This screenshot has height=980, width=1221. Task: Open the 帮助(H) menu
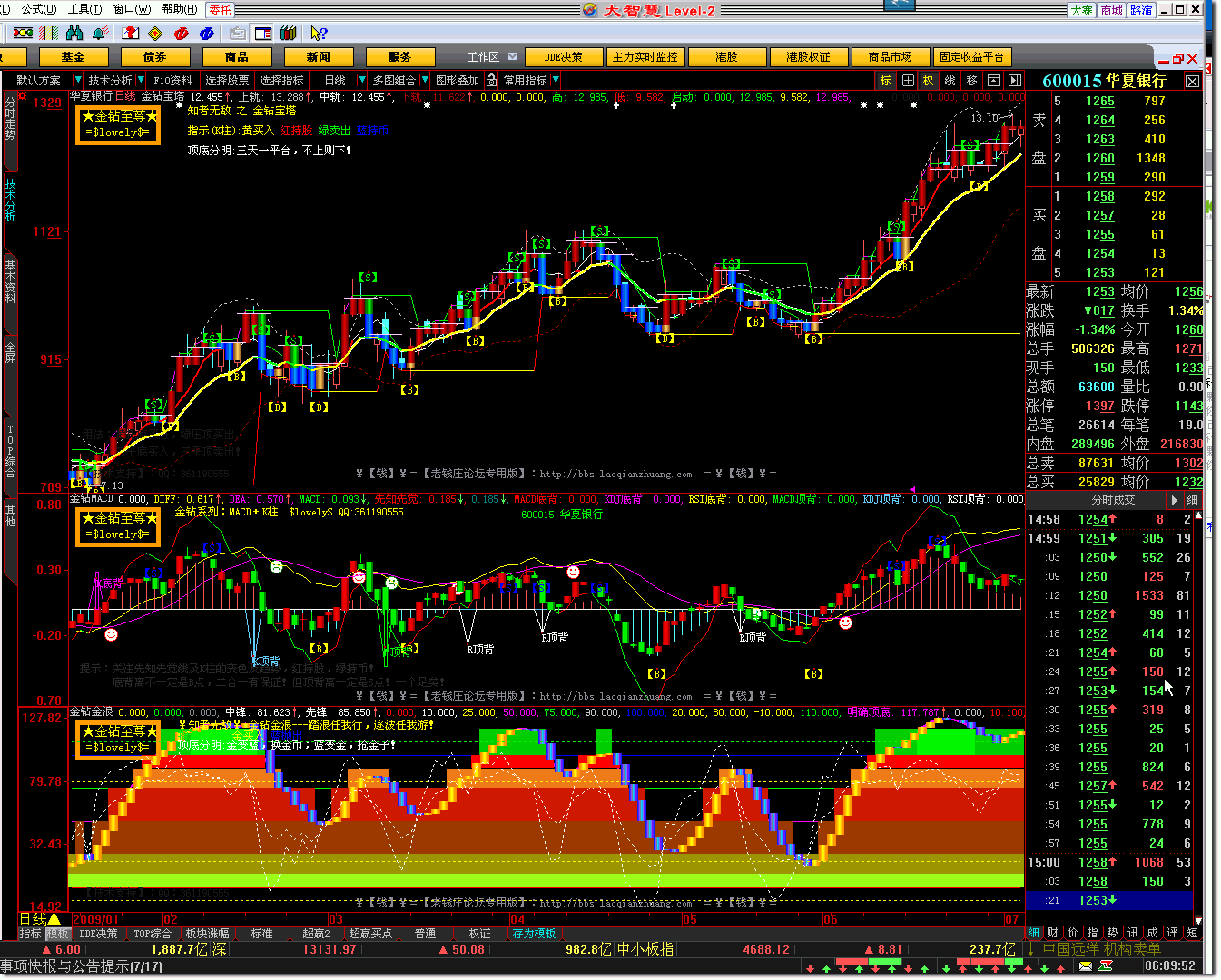click(180, 9)
